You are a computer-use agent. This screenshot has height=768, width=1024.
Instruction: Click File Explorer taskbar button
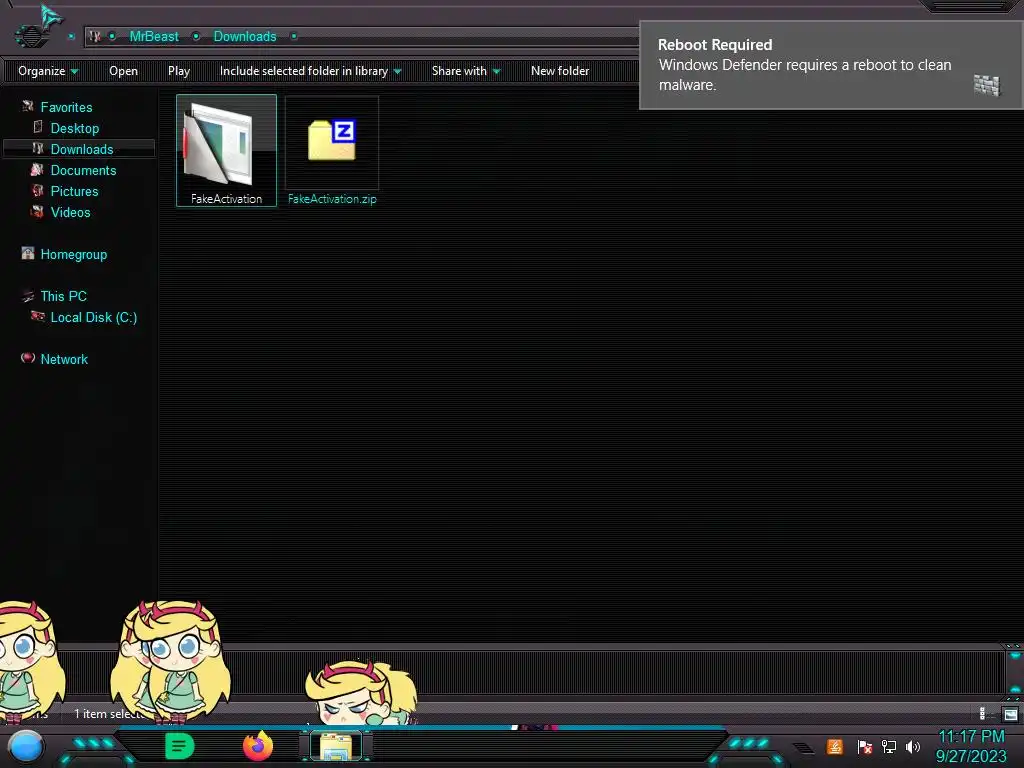click(336, 746)
